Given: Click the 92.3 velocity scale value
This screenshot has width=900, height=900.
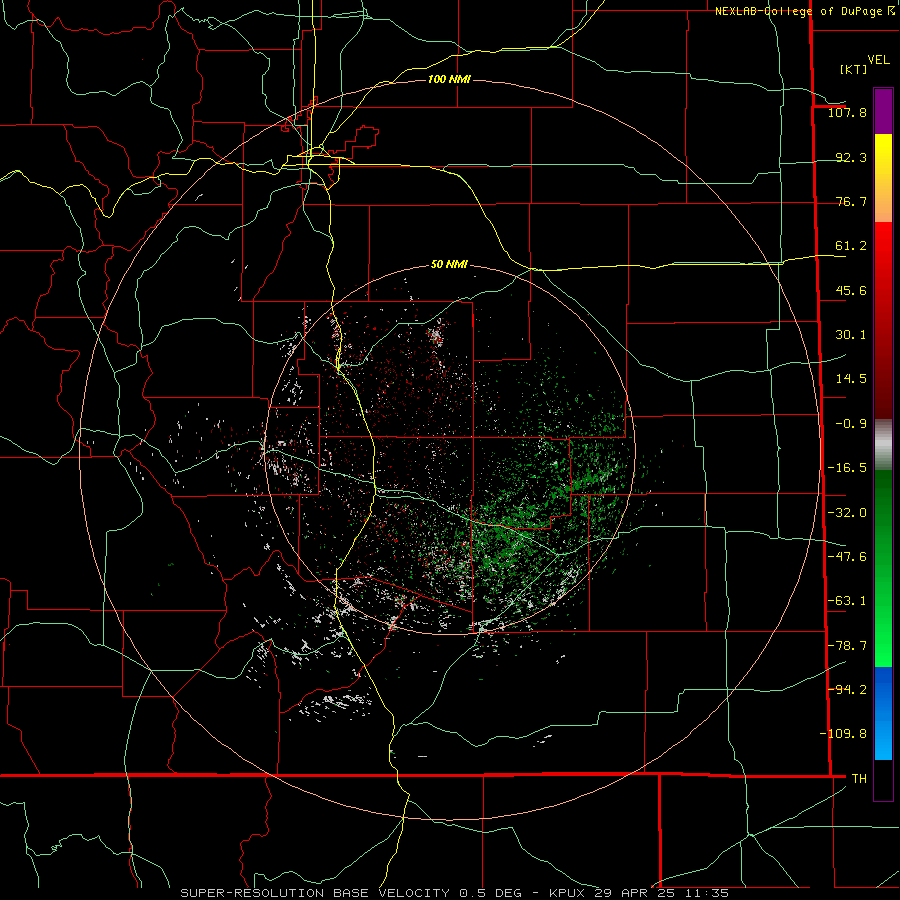Looking at the screenshot, I should tap(851, 157).
